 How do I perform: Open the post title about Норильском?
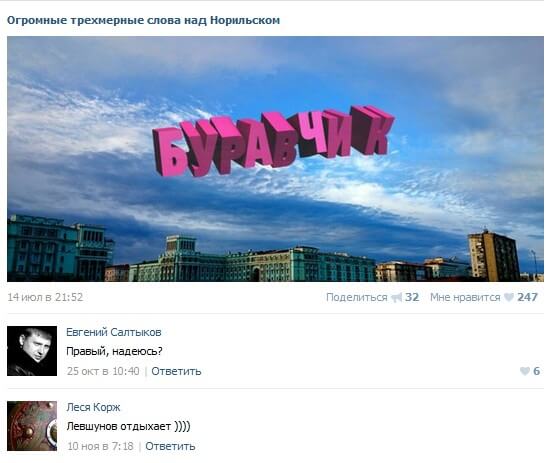pos(143,20)
